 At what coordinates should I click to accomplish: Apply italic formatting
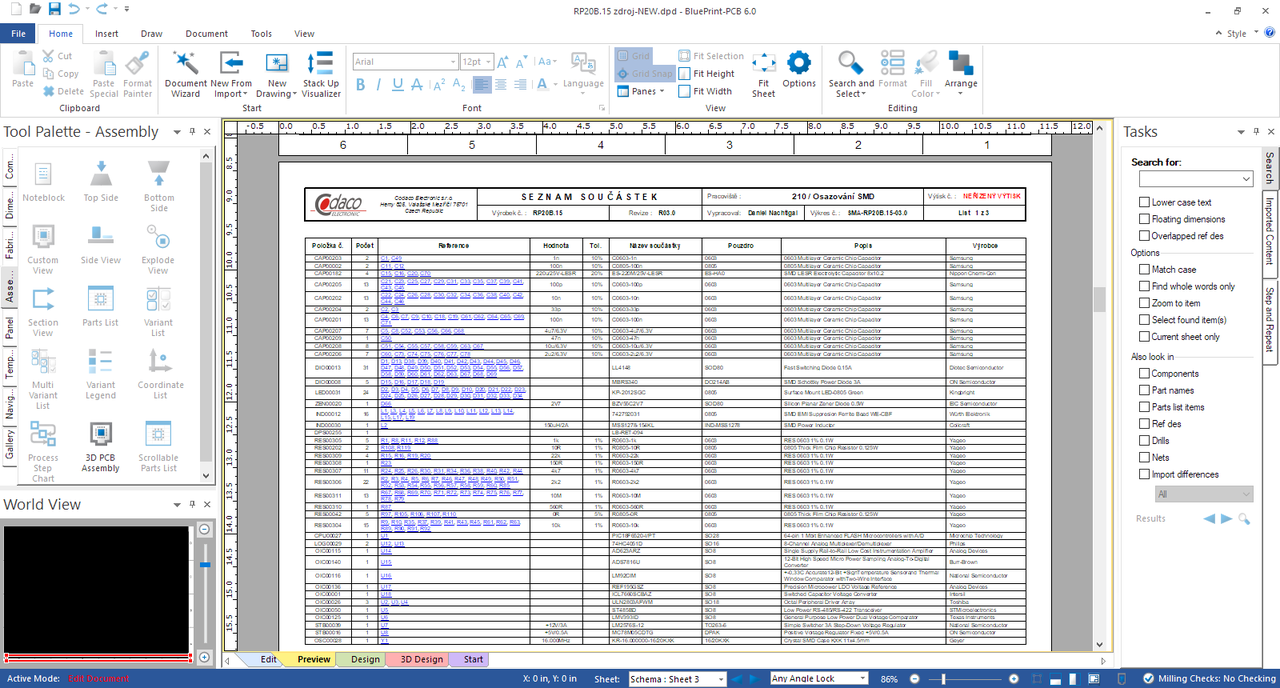coord(380,84)
